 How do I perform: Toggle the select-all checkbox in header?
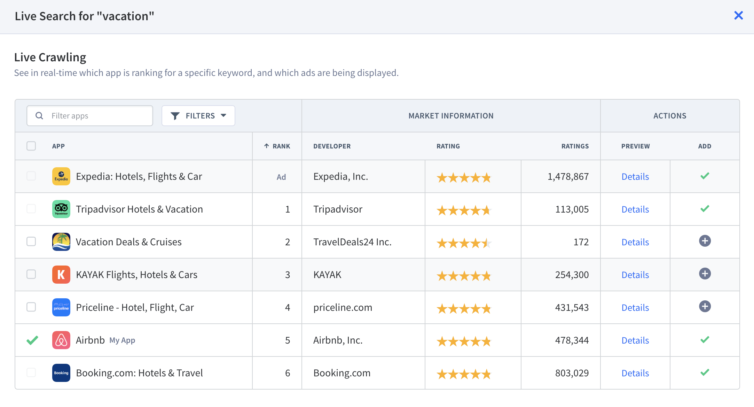point(31,146)
